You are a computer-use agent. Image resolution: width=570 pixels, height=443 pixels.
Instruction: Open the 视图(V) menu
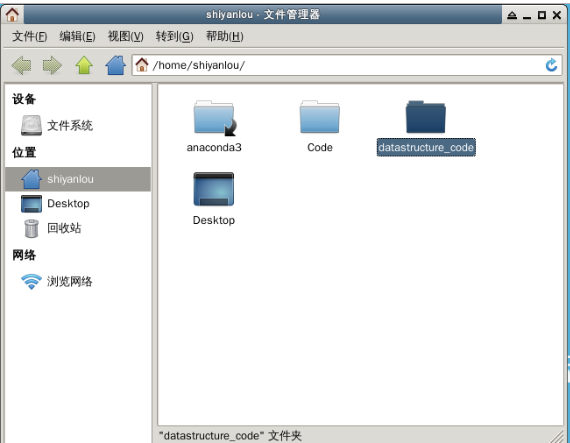126,36
